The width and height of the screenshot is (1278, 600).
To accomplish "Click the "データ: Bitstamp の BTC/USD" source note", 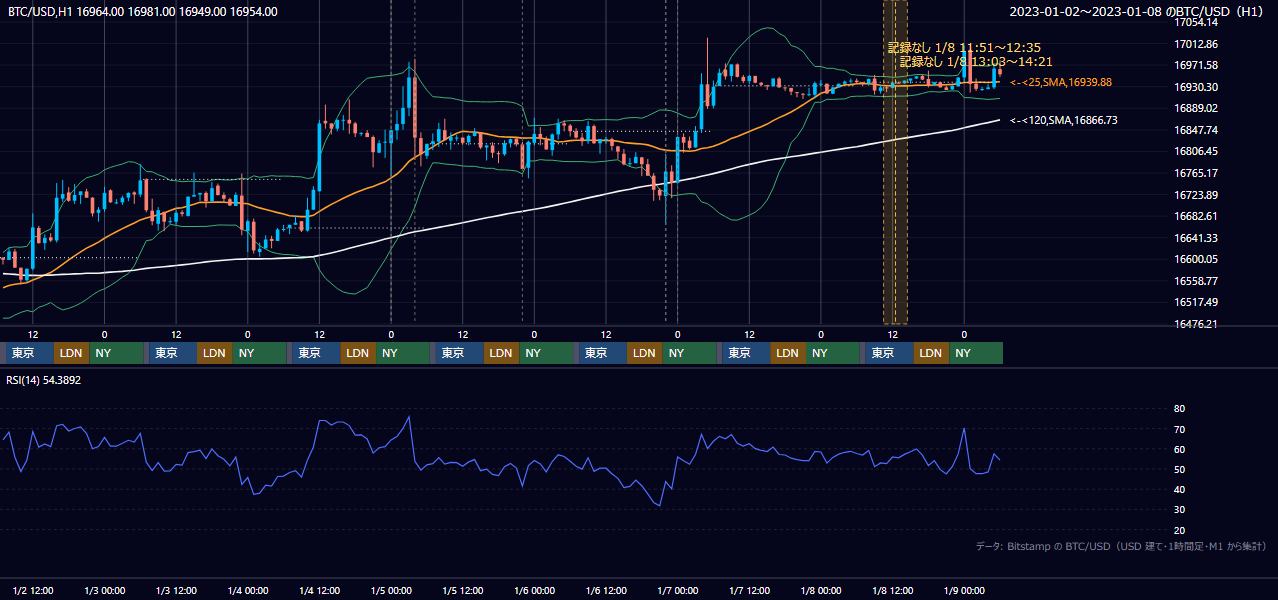I will [x=1121, y=546].
